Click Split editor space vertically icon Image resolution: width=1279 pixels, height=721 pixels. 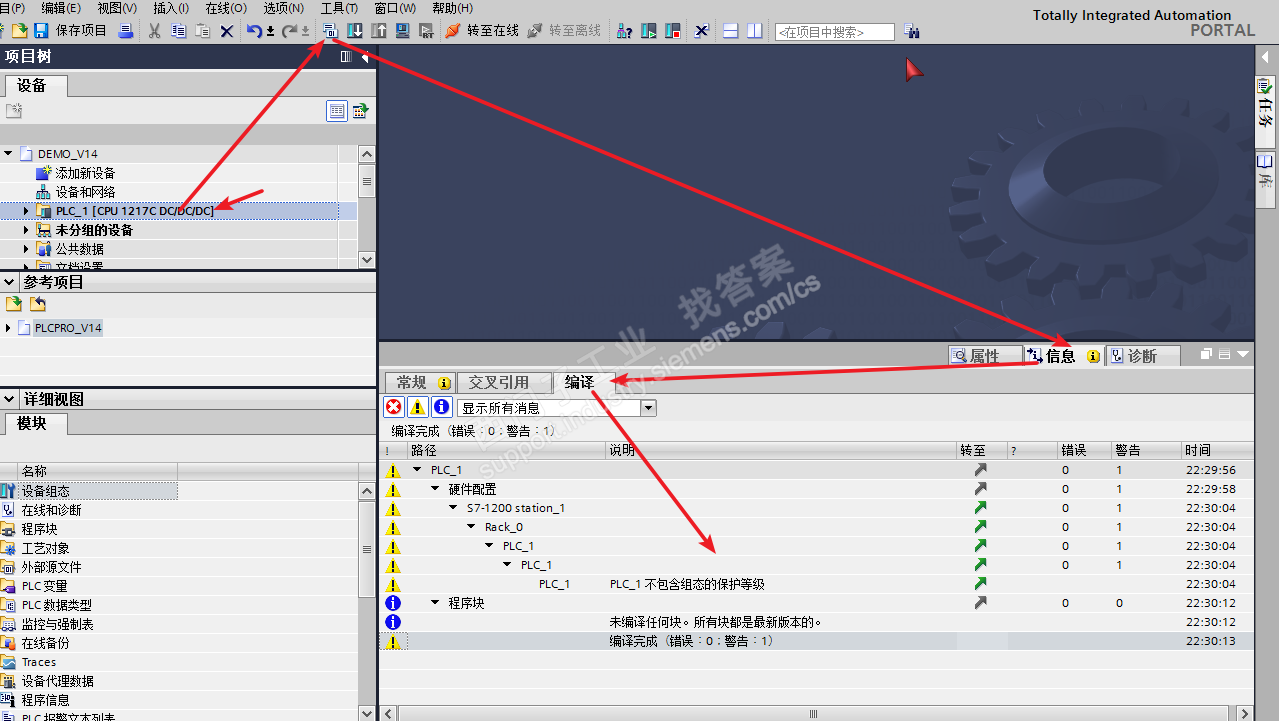point(755,31)
